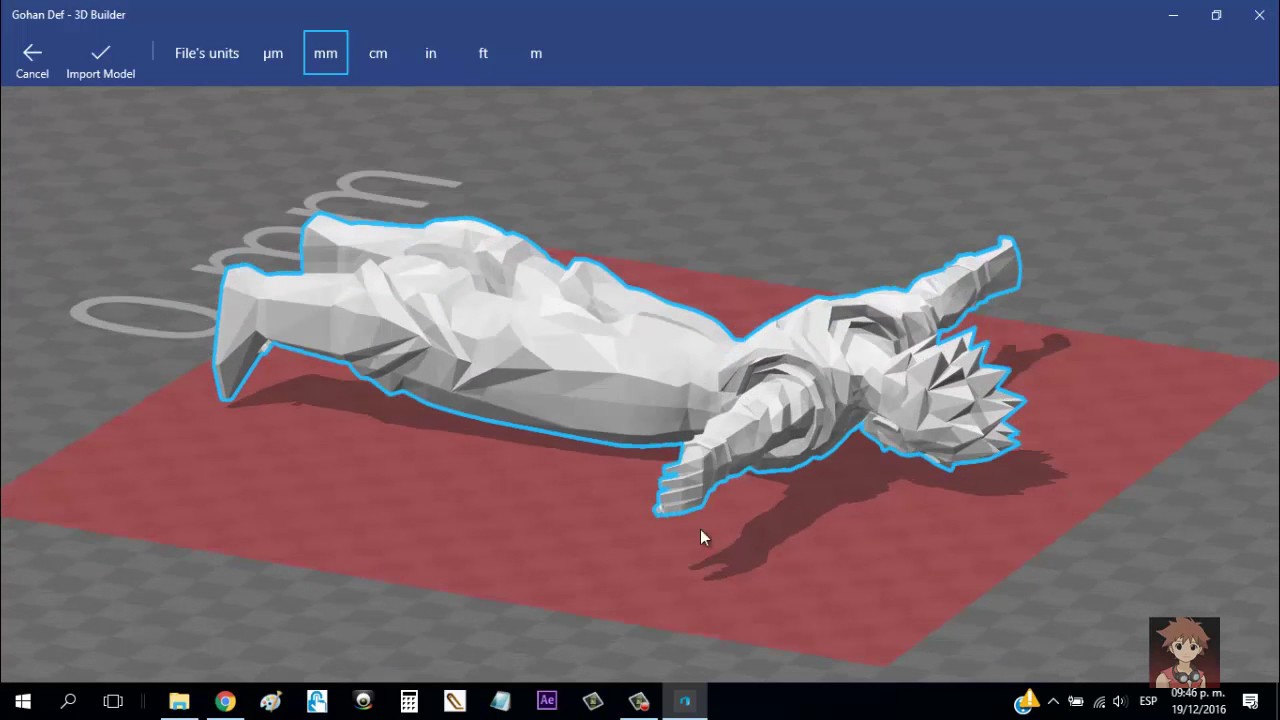Launch Google Chrome from taskbar
Image resolution: width=1280 pixels, height=720 pixels.
coord(225,701)
